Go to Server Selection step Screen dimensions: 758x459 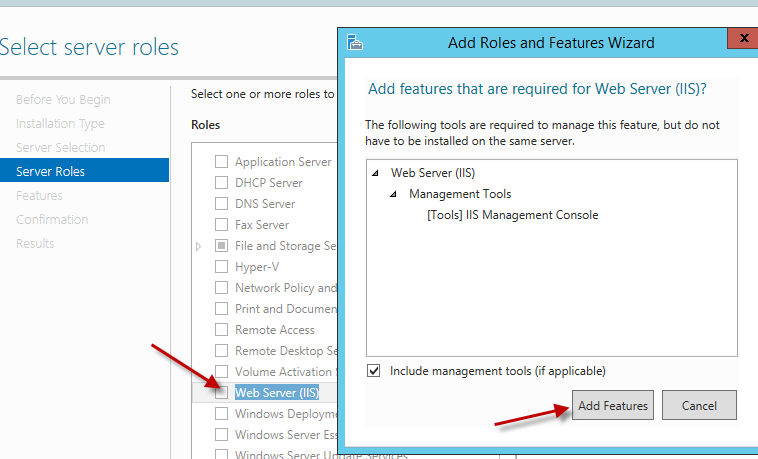pyautogui.click(x=60, y=148)
